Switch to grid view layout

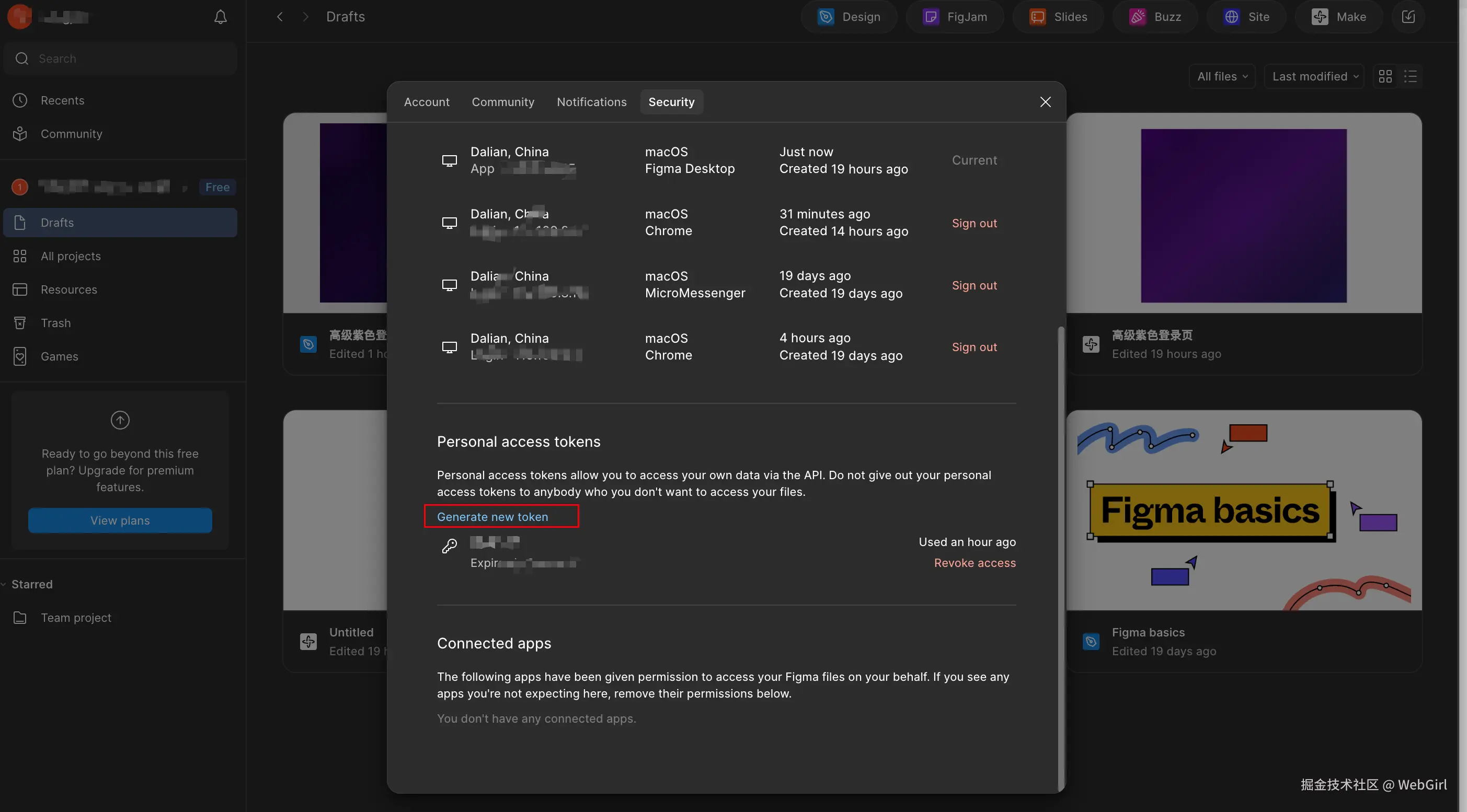click(x=1385, y=76)
